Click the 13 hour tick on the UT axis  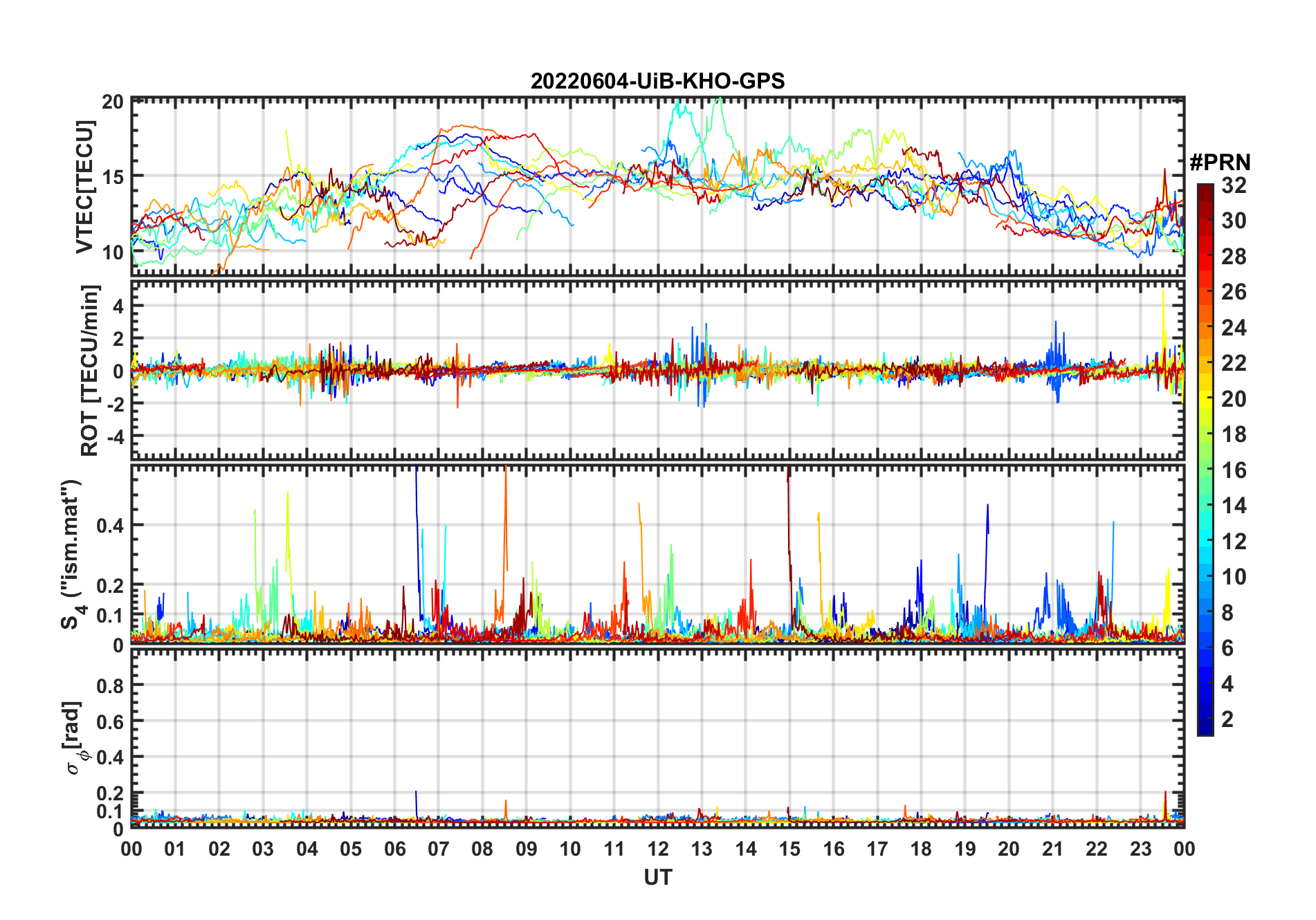tap(702, 849)
